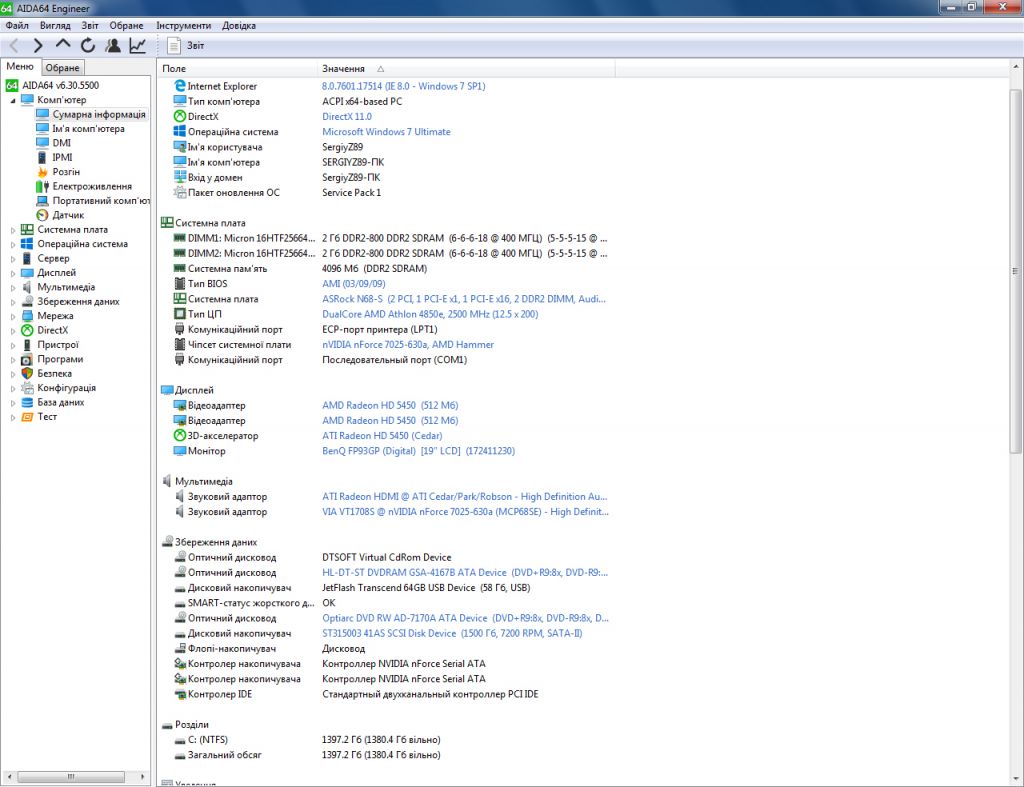
Task: Click the shield icon beside Безпека
Action: pyautogui.click(x=27, y=373)
